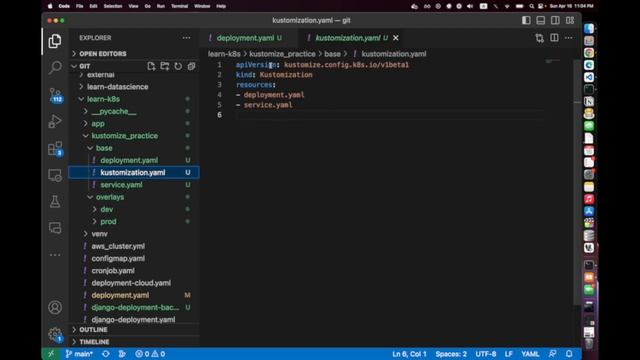640x360 pixels.
Task: Open deployment-cloud.yaml file
Action: 131,283
